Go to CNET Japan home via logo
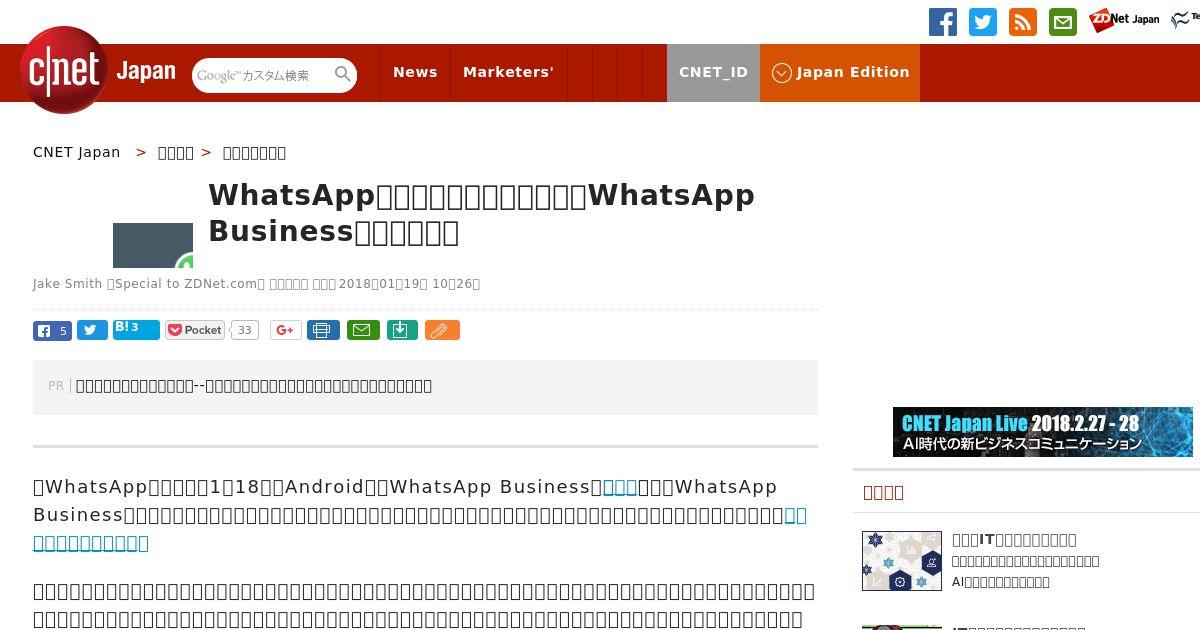Image resolution: width=1200 pixels, height=630 pixels. tap(98, 70)
